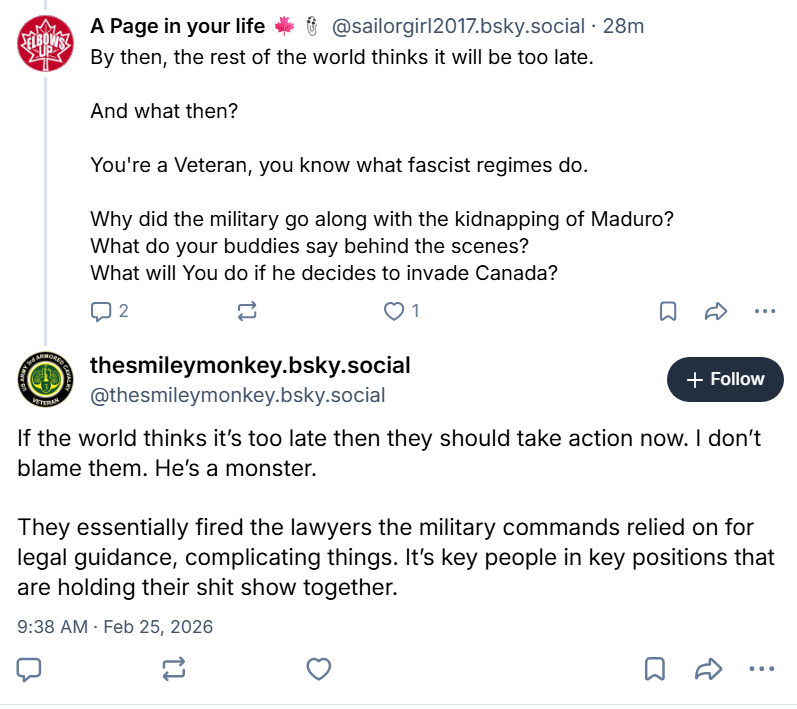Bookmark the sailorgirl2017 post
The width and height of the screenshot is (797, 709).
[668, 311]
